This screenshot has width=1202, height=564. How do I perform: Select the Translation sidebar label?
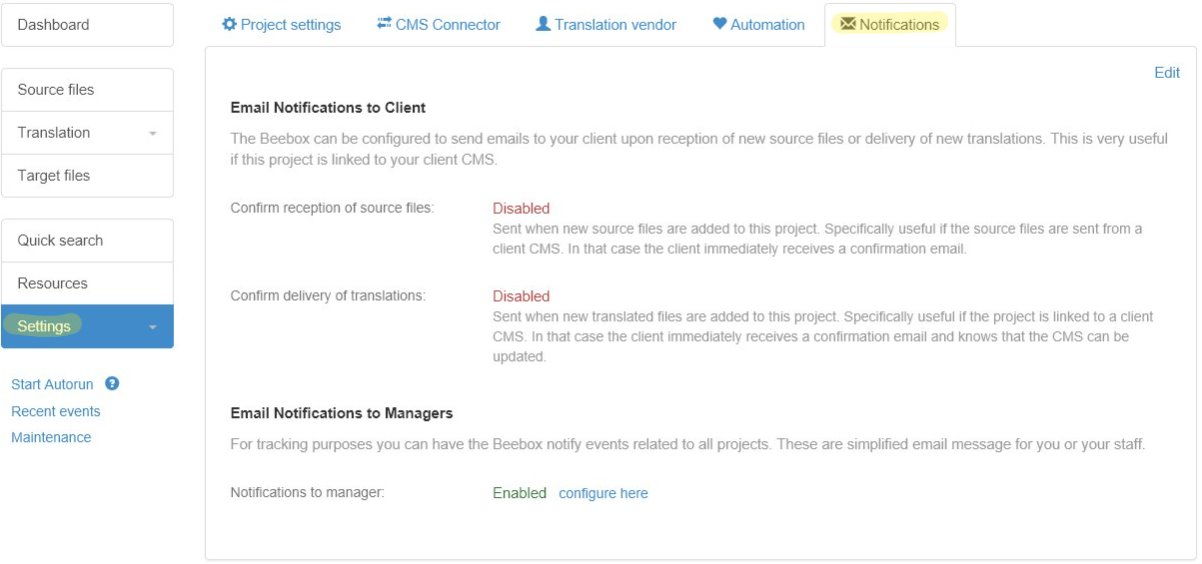tap(54, 133)
